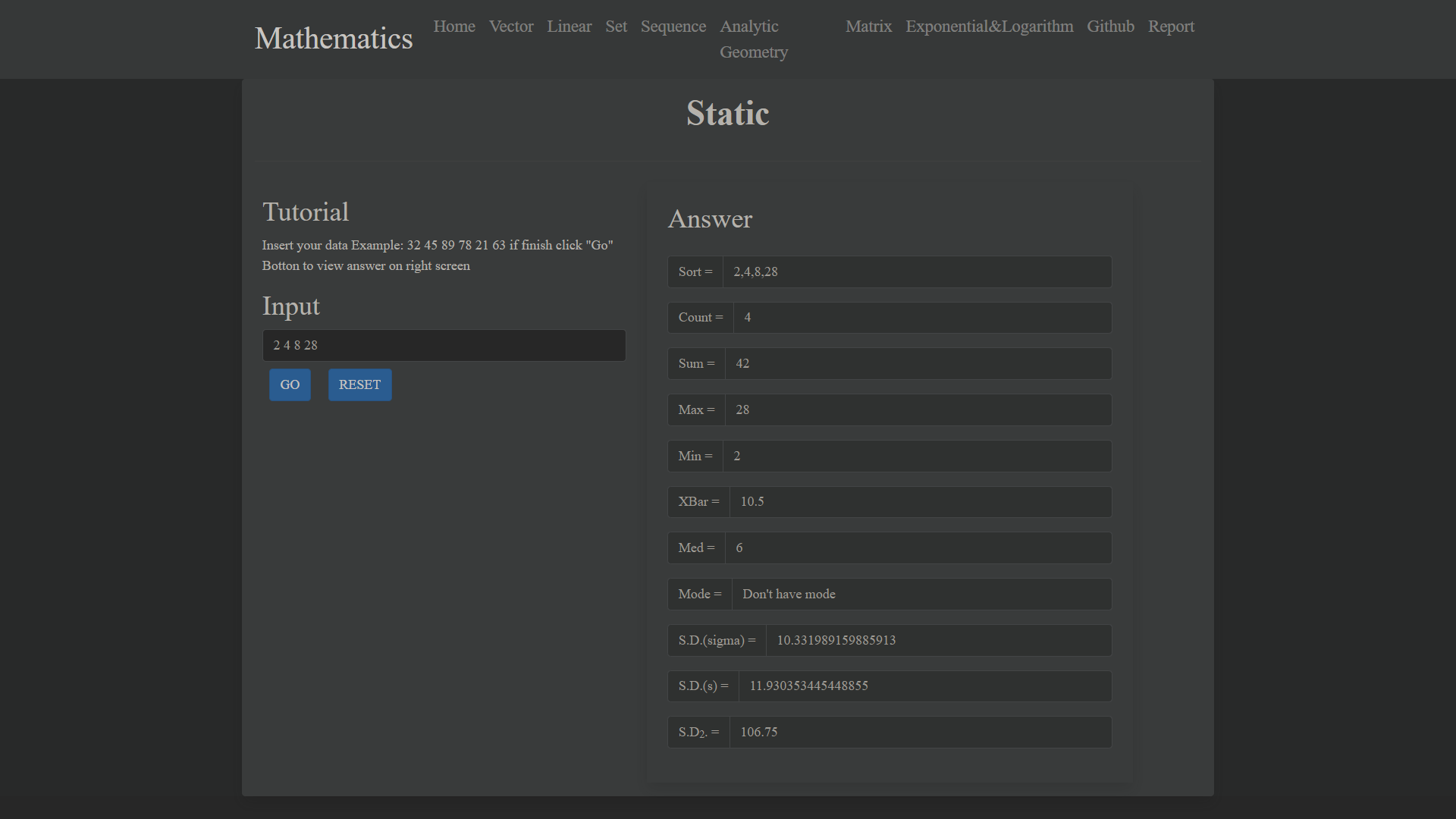Viewport: 1456px width, 819px height.
Task: Click inside the data input field
Action: coord(444,345)
